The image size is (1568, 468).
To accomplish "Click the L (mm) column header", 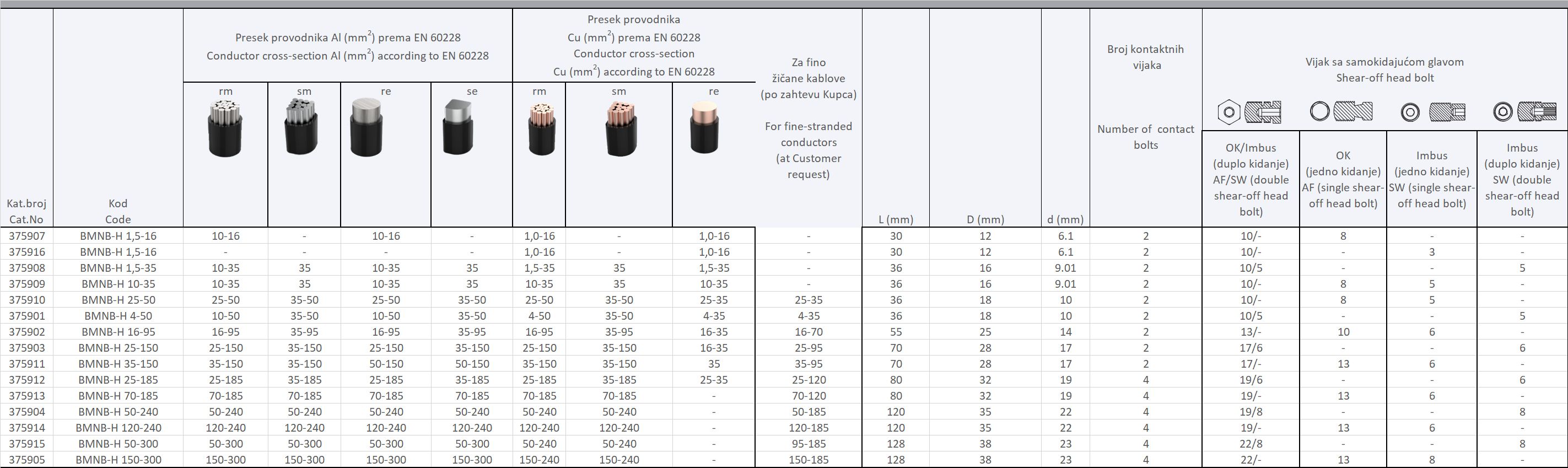I will [896, 219].
